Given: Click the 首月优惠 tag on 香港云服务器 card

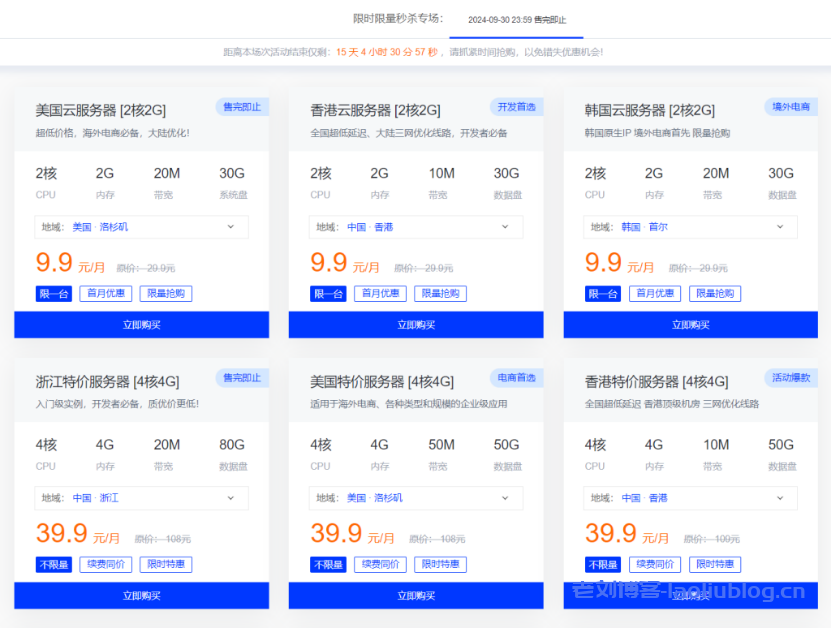Looking at the screenshot, I should pyautogui.click(x=380, y=293).
